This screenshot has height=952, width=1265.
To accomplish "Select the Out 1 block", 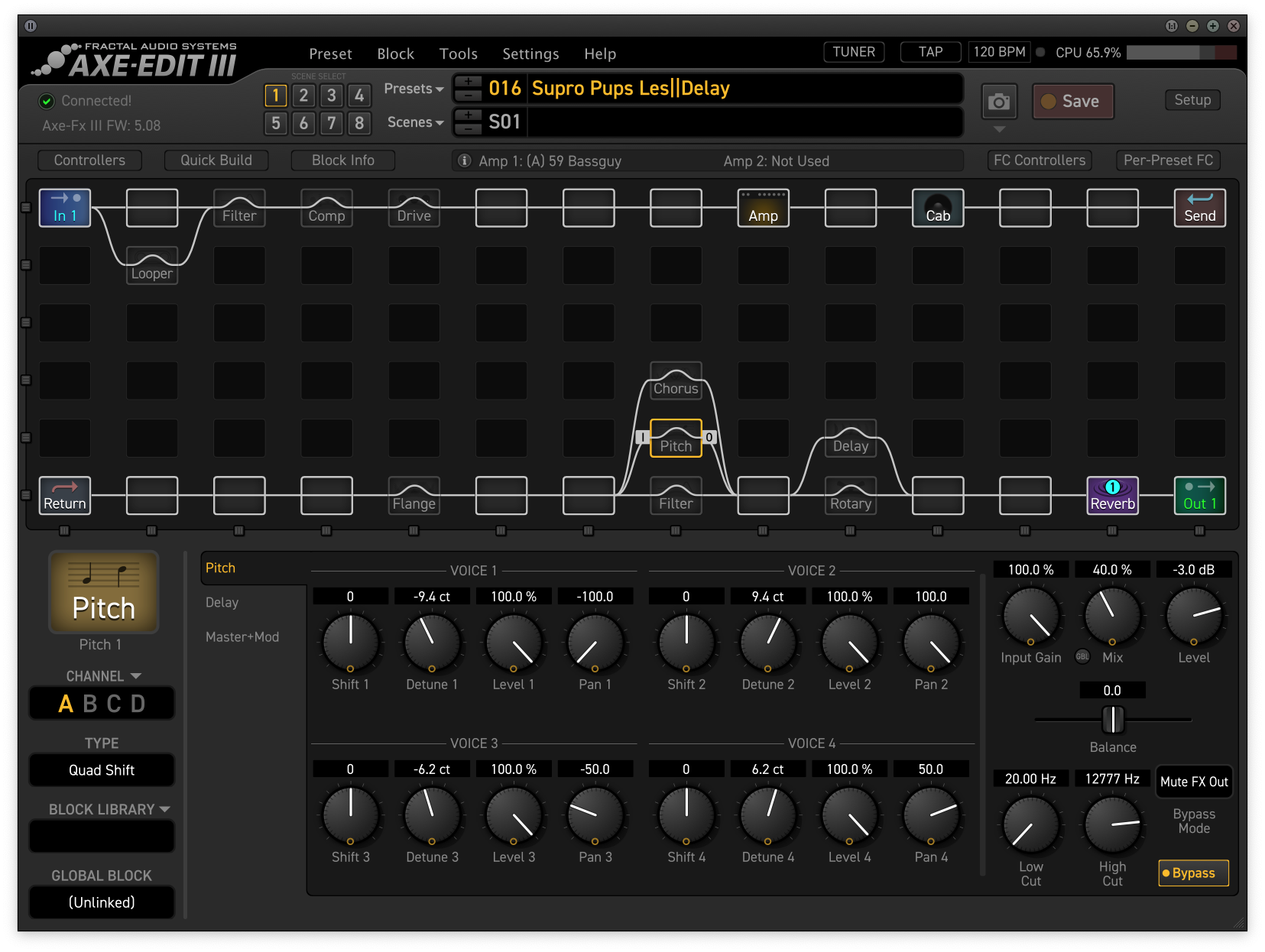I will pyautogui.click(x=1200, y=496).
